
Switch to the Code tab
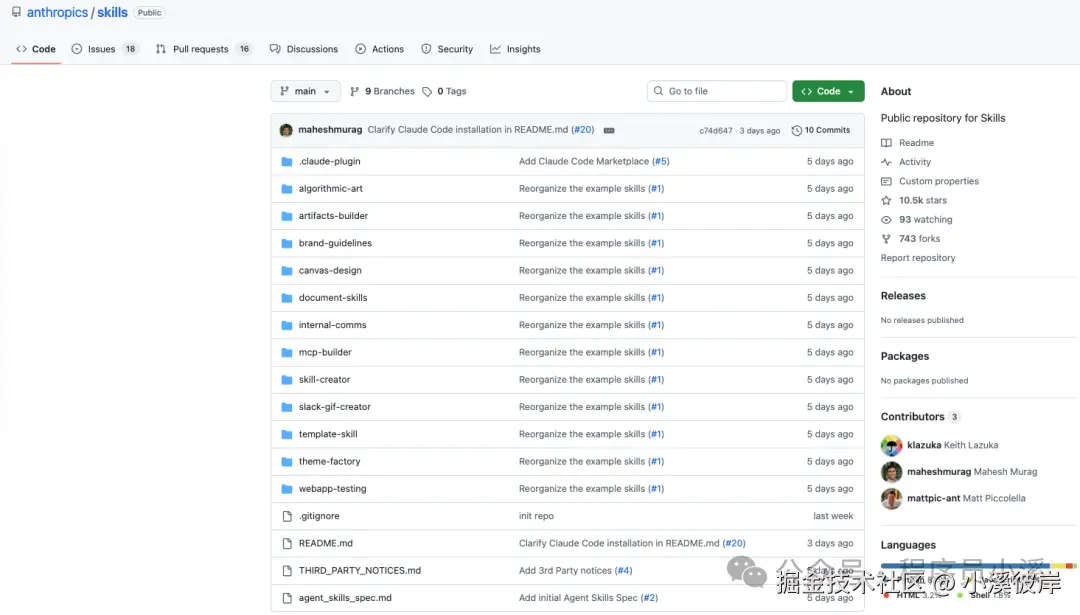pos(36,49)
